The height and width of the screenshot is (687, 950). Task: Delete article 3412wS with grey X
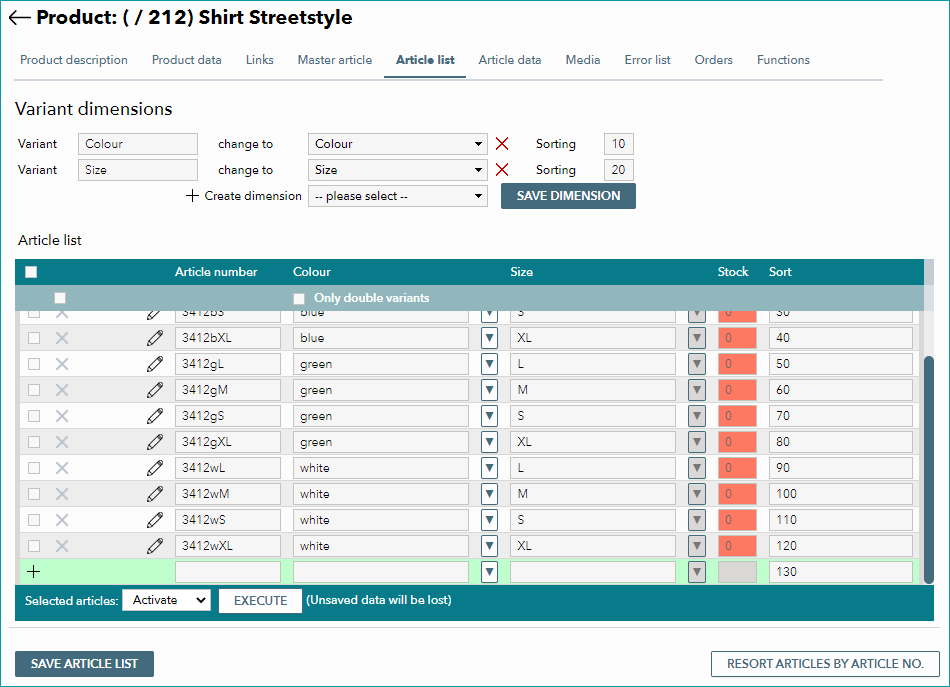point(62,520)
